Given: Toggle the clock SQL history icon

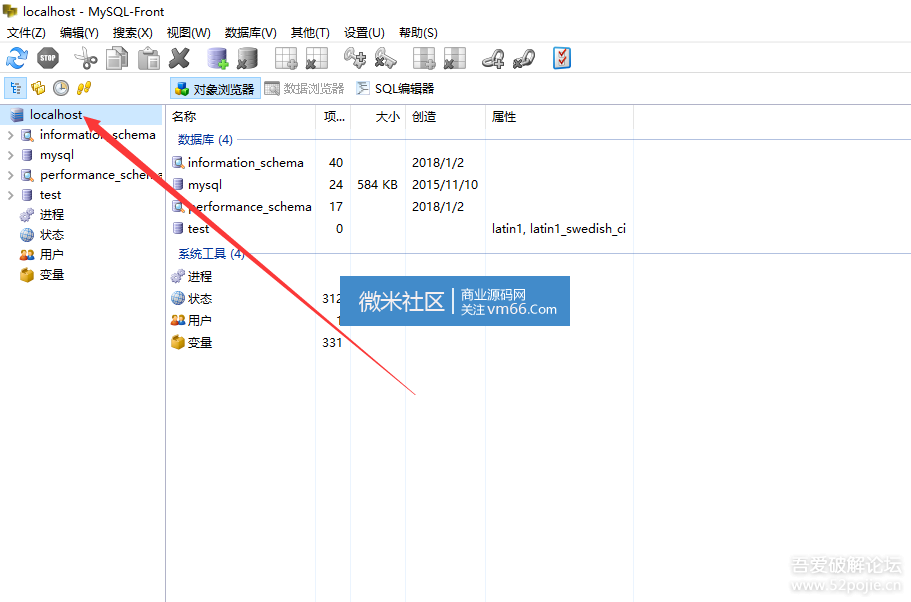Looking at the screenshot, I should pos(61,88).
